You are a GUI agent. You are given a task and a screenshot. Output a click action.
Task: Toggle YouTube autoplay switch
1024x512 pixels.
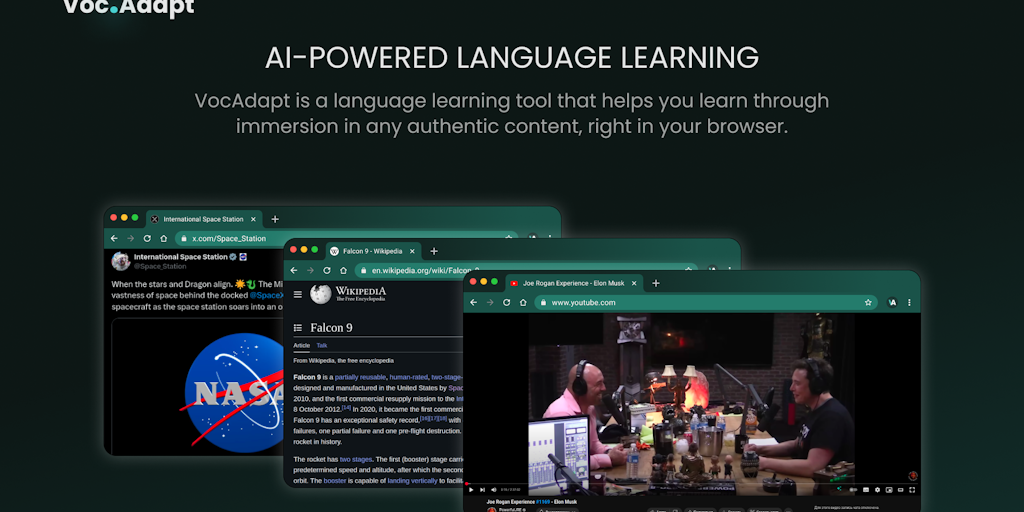[x=853, y=490]
